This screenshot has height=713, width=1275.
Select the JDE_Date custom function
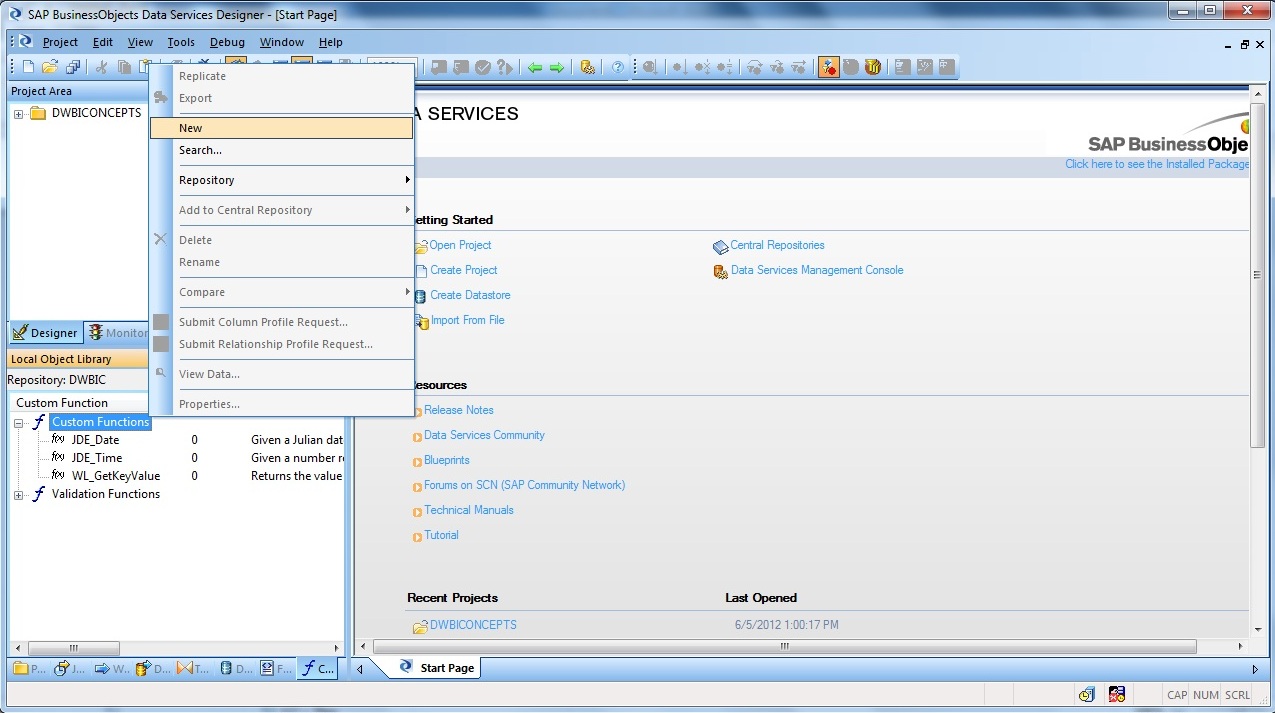point(95,440)
